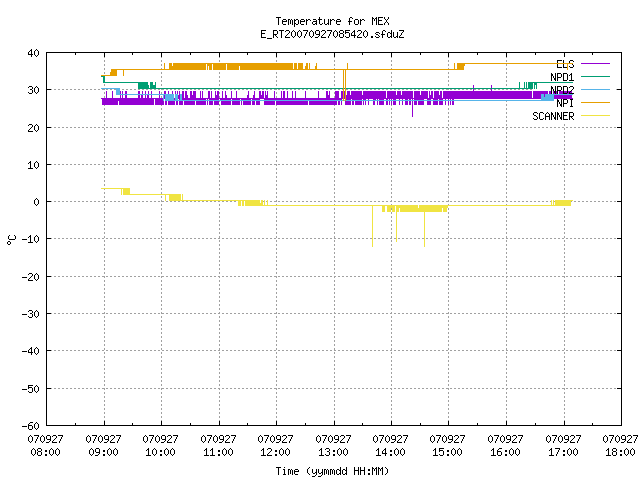Click the y-axis label 10
The image size is (640, 480).
click(33, 165)
